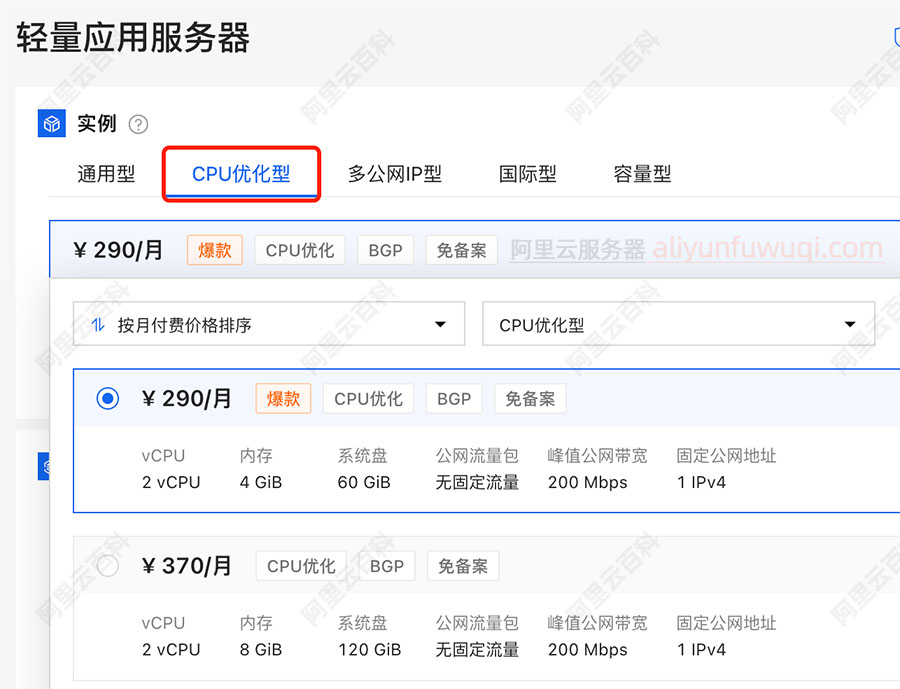Choose the ¥370/月 plan radio button
The height and width of the screenshot is (689, 900).
[108, 566]
